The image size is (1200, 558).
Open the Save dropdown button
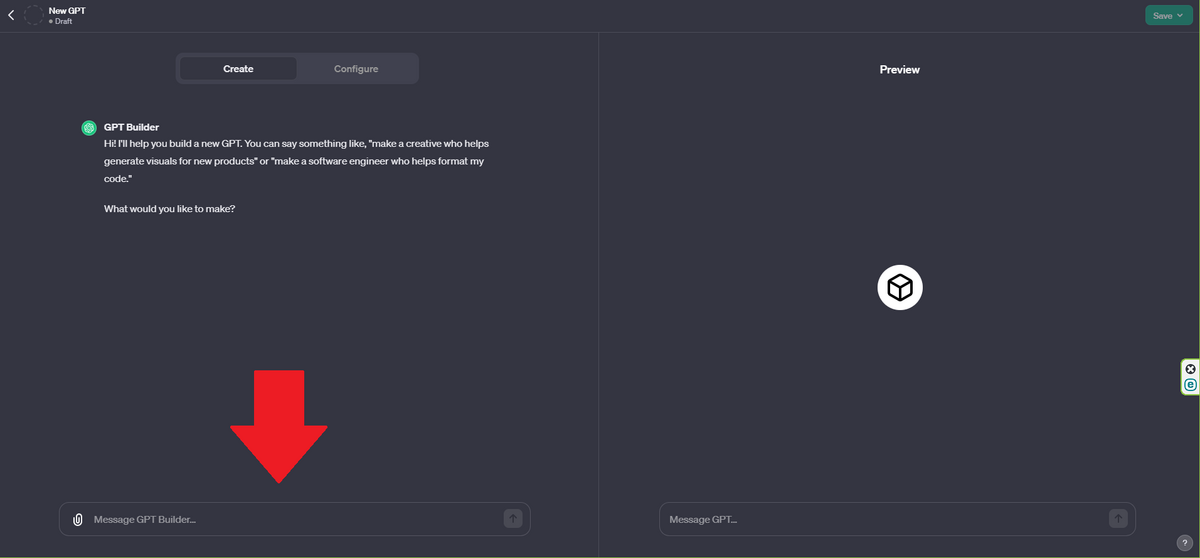point(1167,15)
